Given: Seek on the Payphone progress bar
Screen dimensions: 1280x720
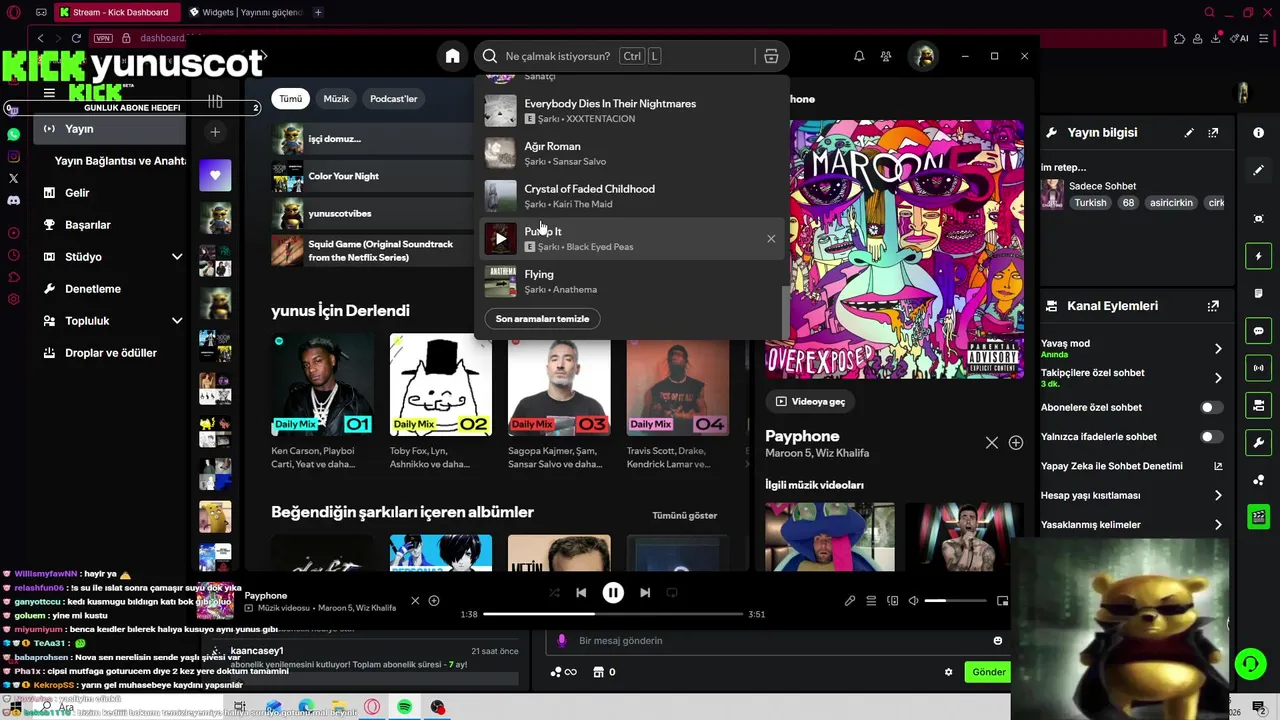Looking at the screenshot, I should click(x=613, y=614).
